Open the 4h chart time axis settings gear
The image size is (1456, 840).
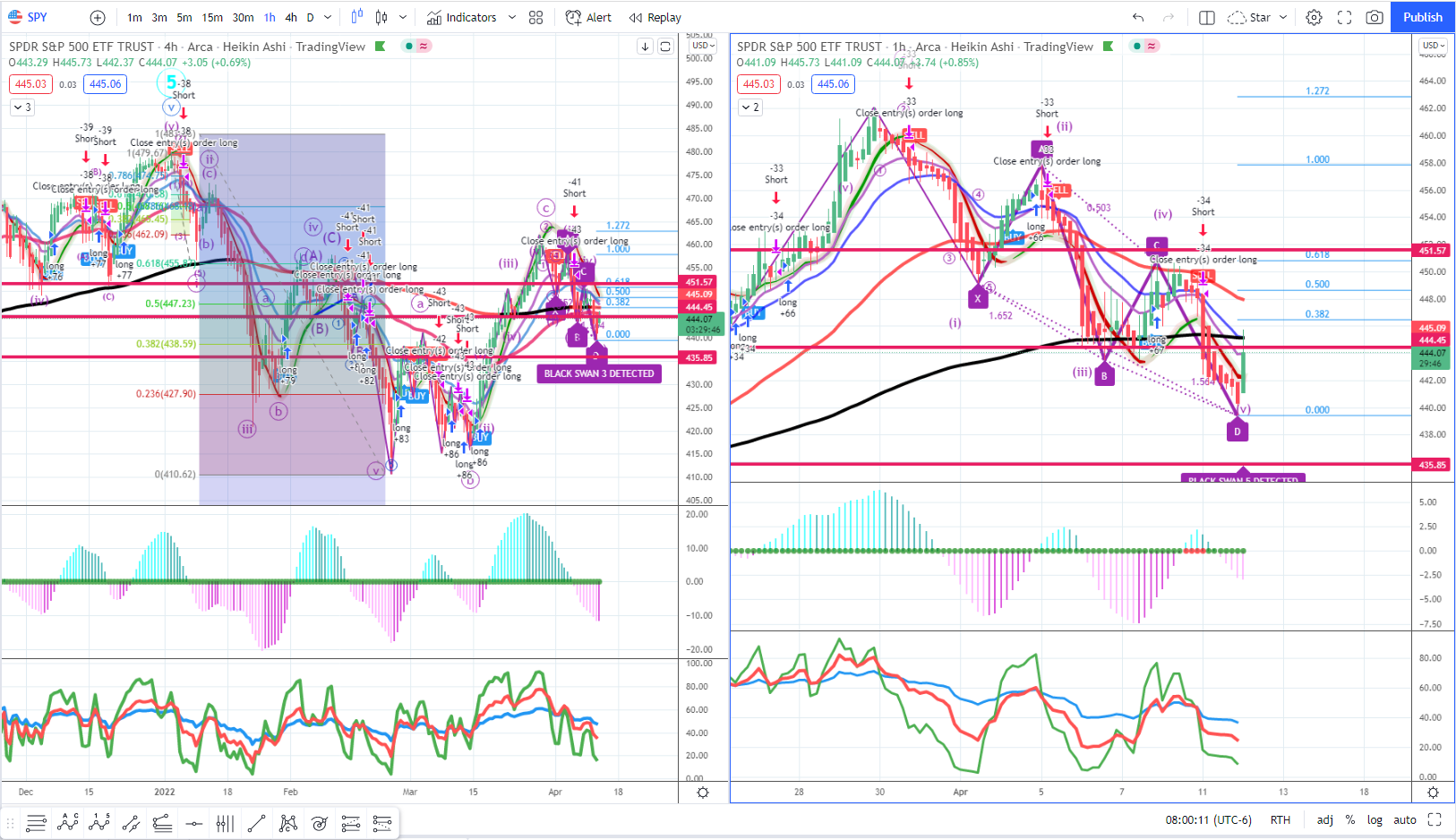pyautogui.click(x=703, y=793)
